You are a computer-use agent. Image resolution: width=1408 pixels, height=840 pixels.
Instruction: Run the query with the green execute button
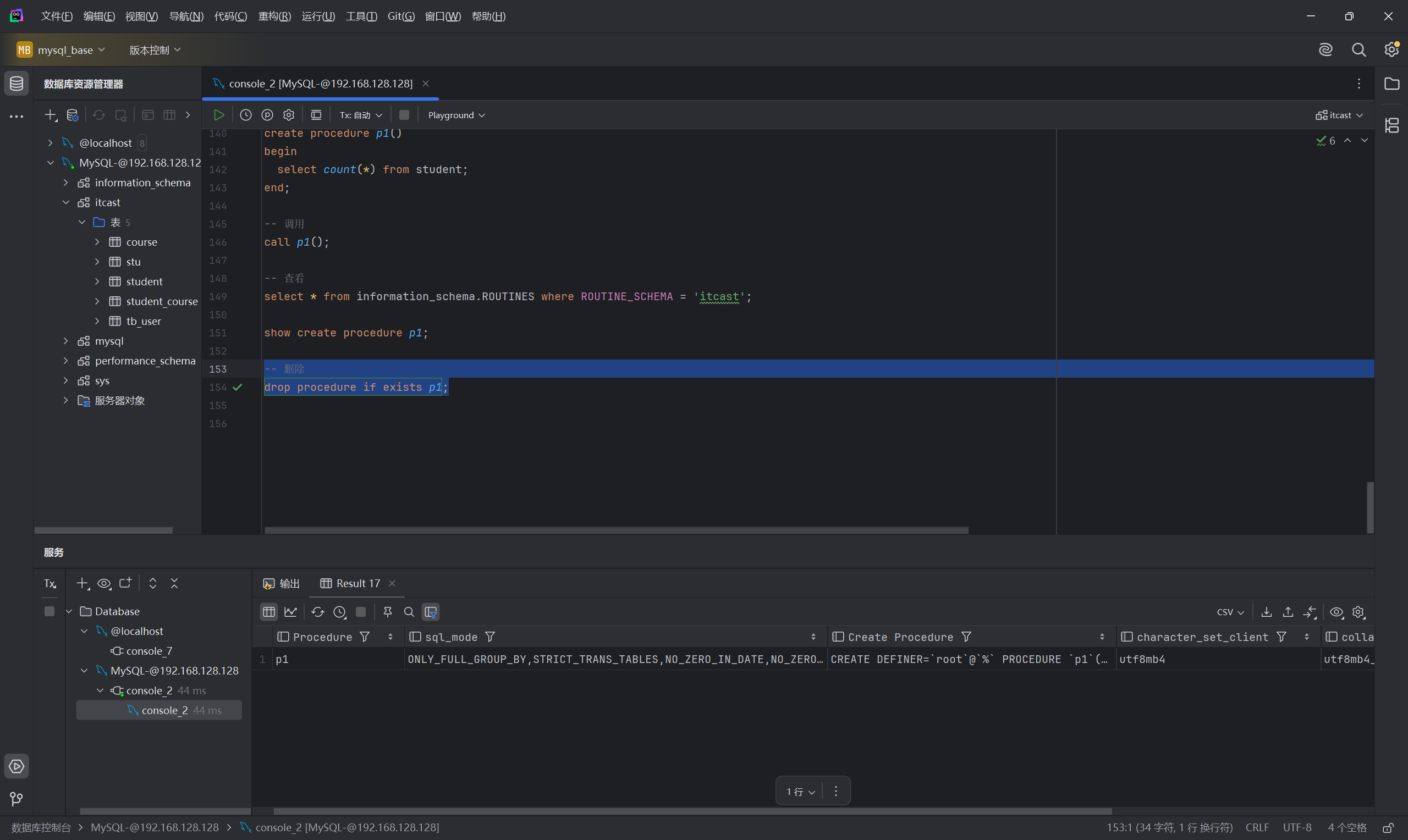point(218,115)
